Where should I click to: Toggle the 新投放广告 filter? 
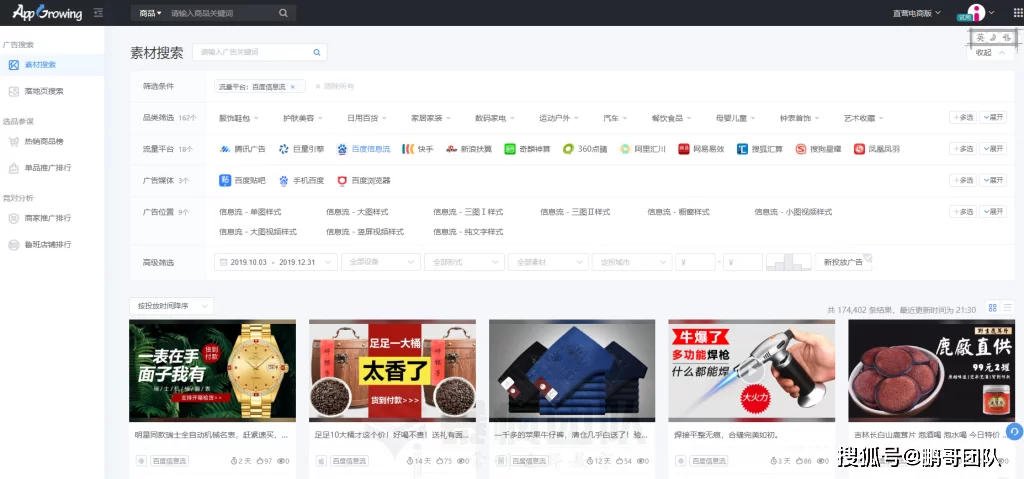click(843, 262)
